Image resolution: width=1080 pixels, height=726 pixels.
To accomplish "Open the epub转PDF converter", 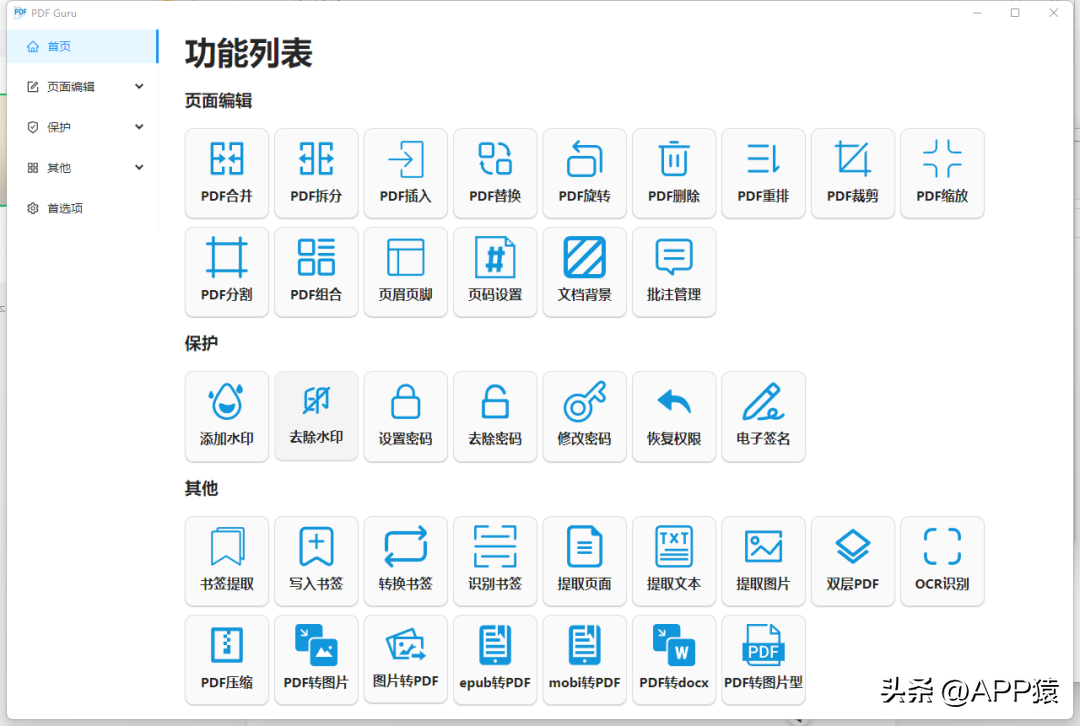I will pyautogui.click(x=495, y=660).
